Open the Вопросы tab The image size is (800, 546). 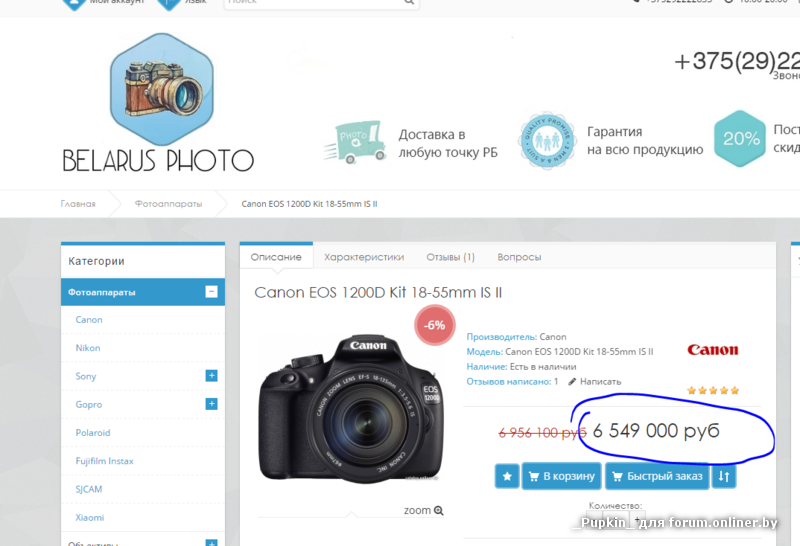(519, 257)
